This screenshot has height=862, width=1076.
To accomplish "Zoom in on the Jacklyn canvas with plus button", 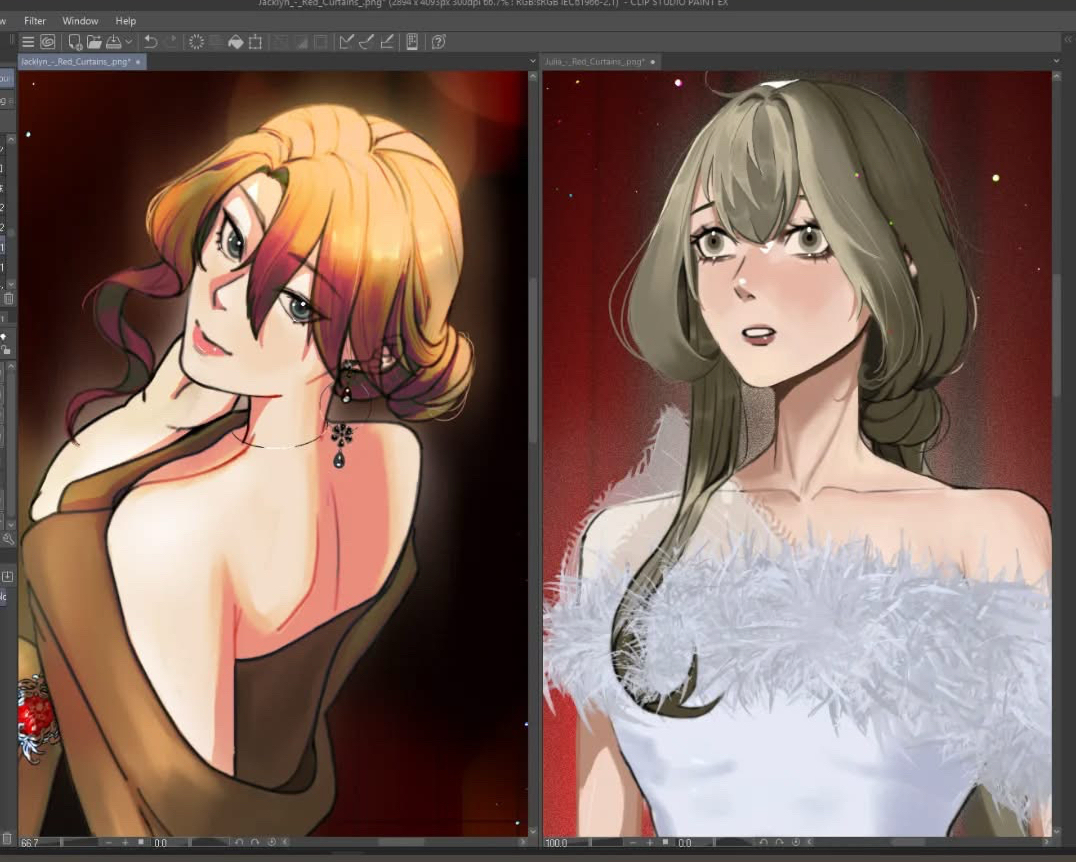I will (125, 843).
